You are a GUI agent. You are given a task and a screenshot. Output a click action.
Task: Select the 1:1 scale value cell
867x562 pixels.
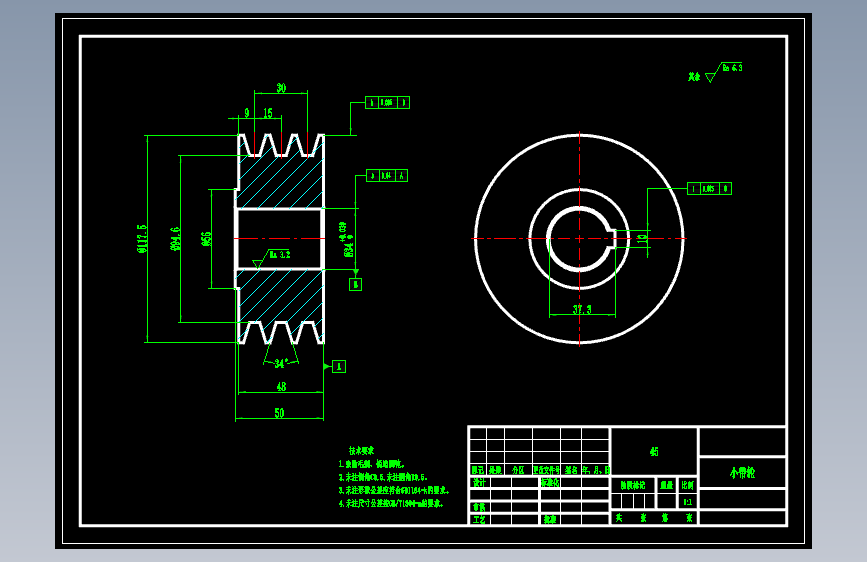688,502
